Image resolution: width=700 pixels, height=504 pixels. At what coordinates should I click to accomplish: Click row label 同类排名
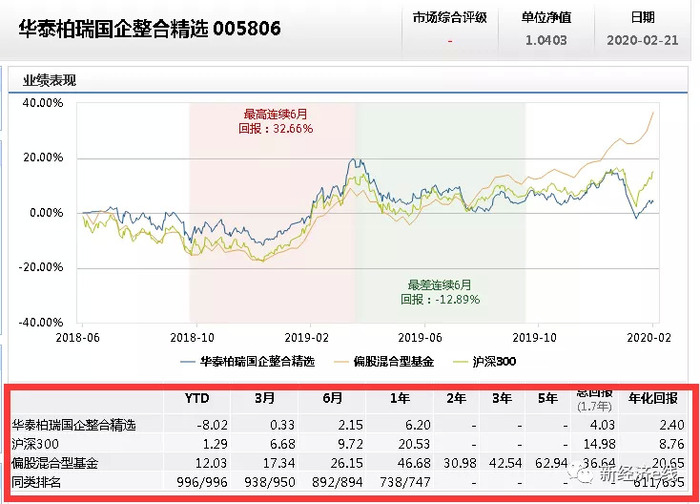(x=36, y=482)
